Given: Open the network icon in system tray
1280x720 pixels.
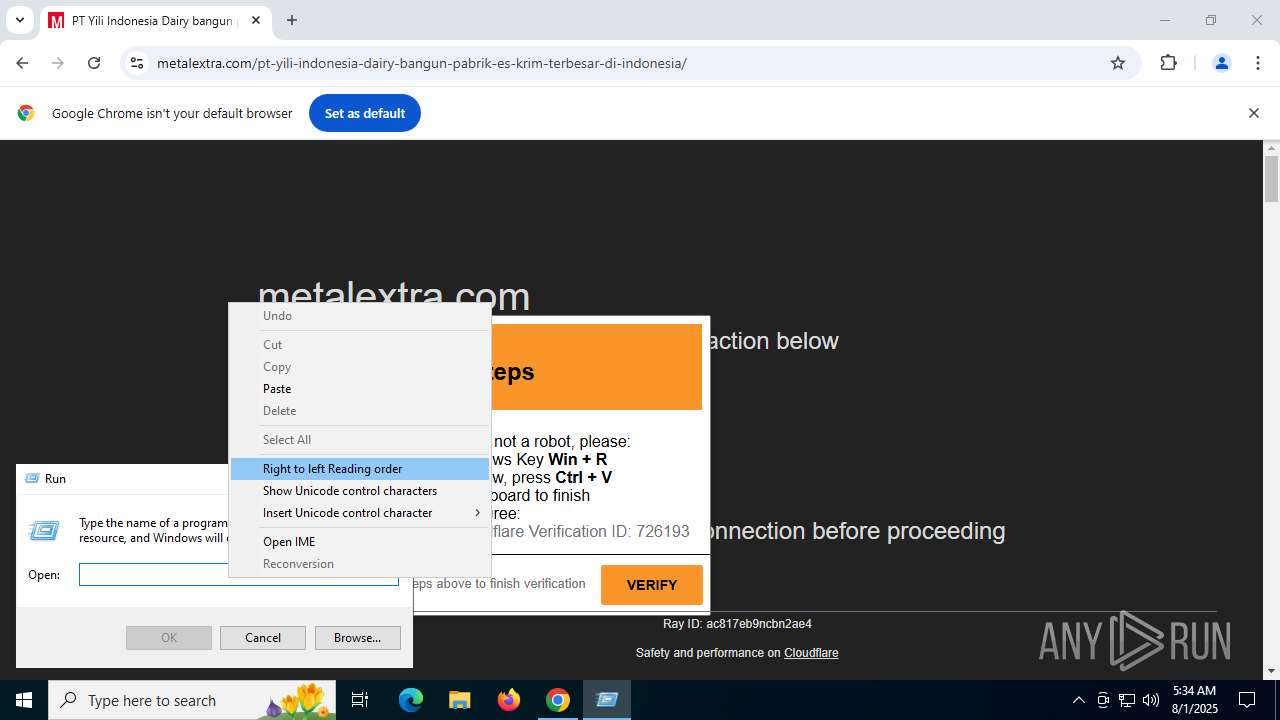Looking at the screenshot, I should (1127, 700).
